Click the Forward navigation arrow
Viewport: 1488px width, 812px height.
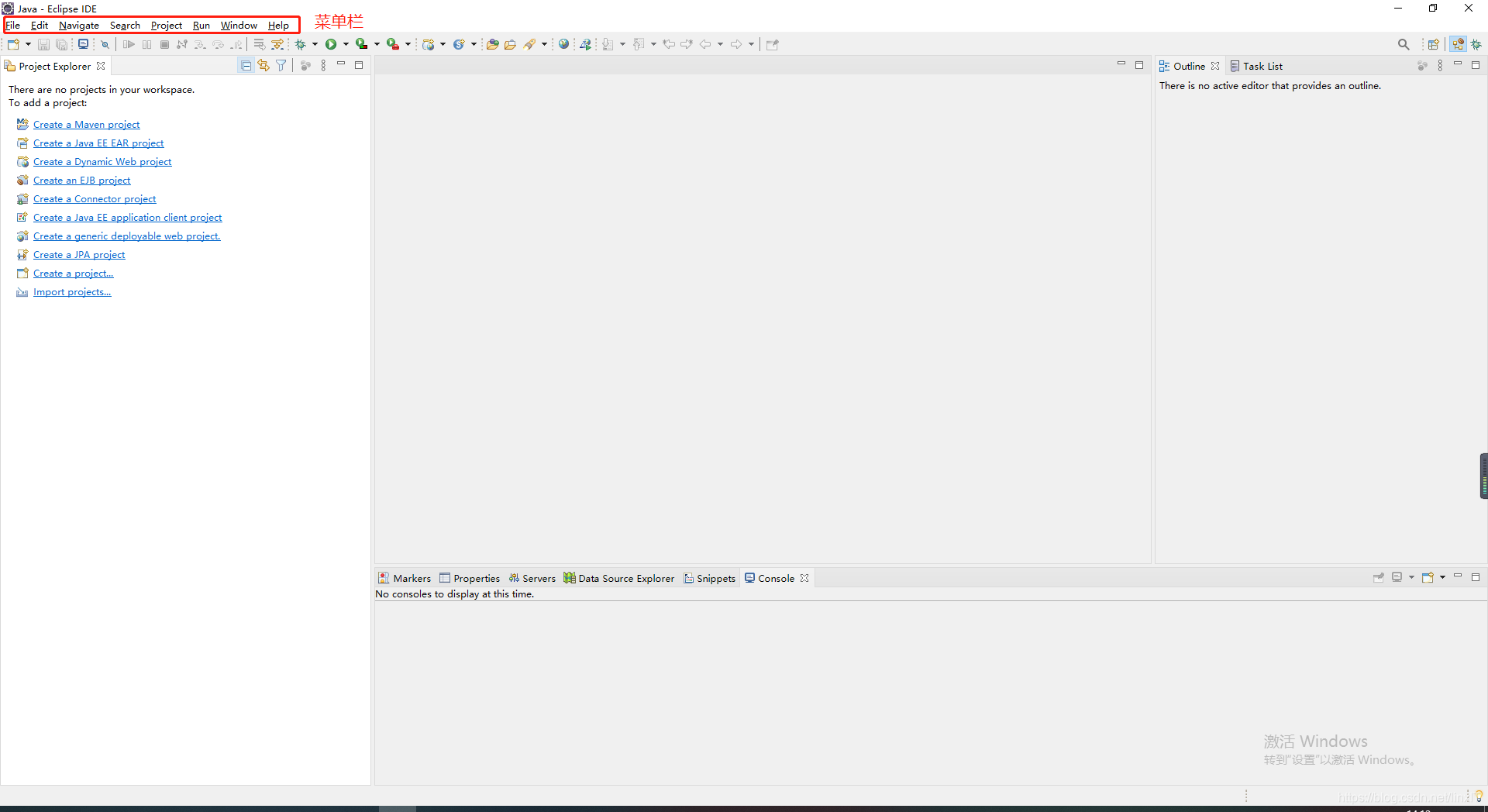[x=735, y=44]
